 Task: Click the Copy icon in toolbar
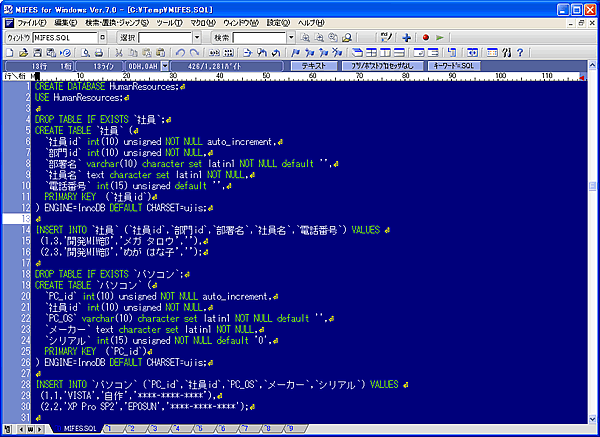133,52
